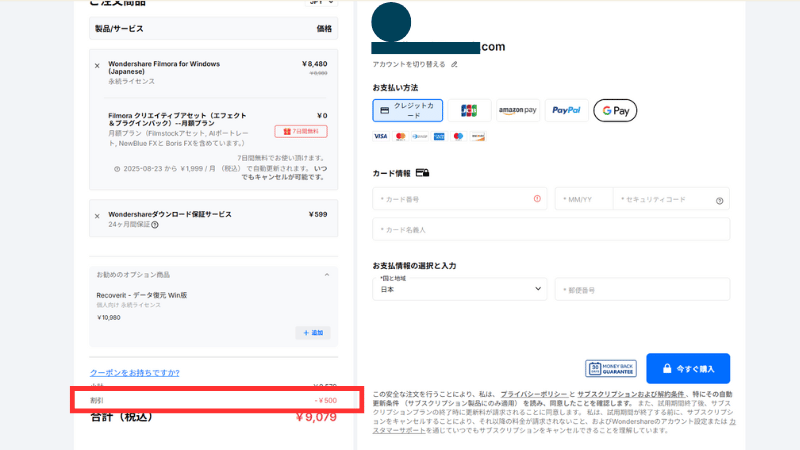The height and width of the screenshot is (450, 800).
Task: Focus the postal code field
Action: point(642,289)
